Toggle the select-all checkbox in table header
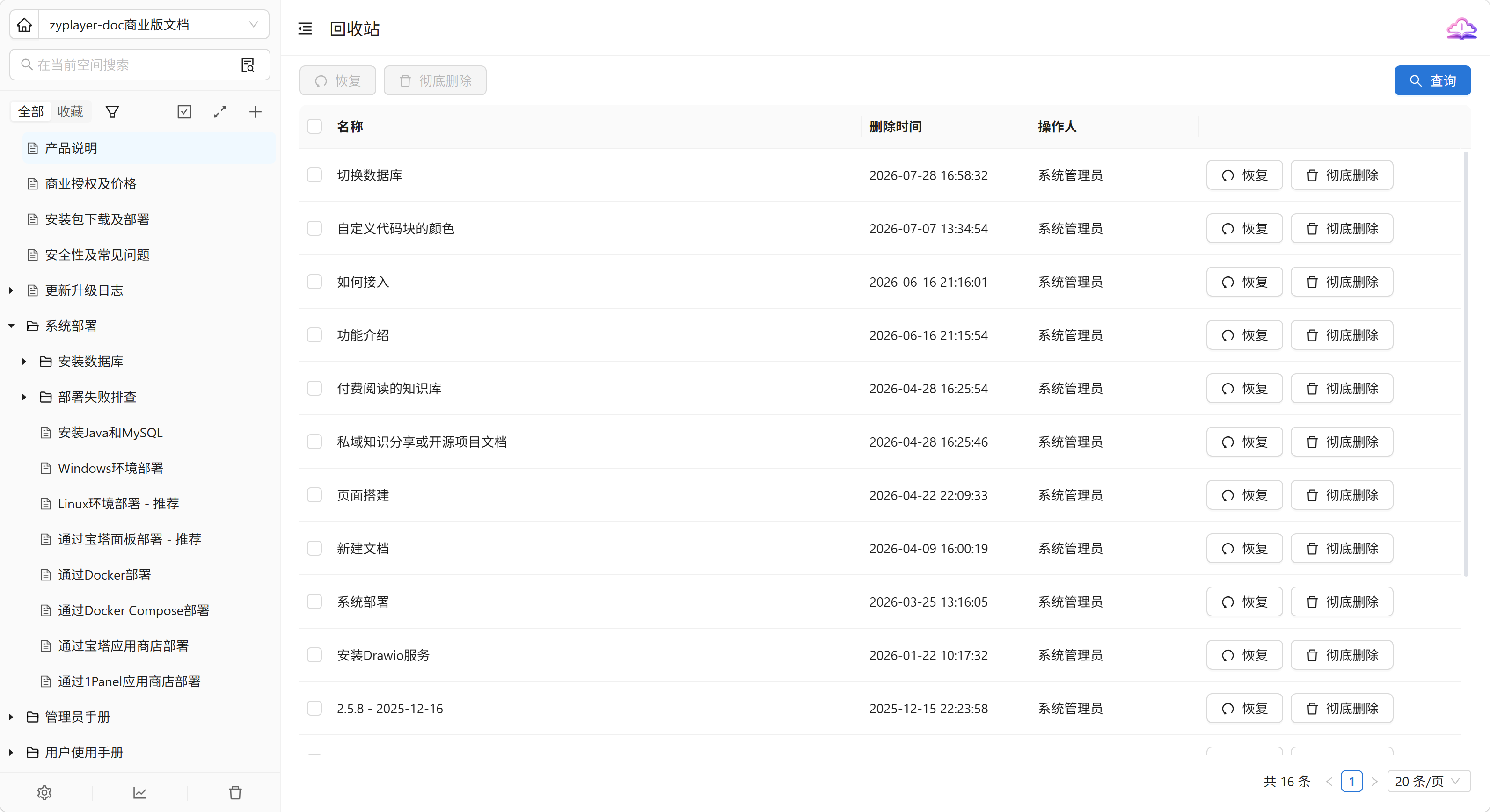Screen dimensions: 1490x812 314,127
